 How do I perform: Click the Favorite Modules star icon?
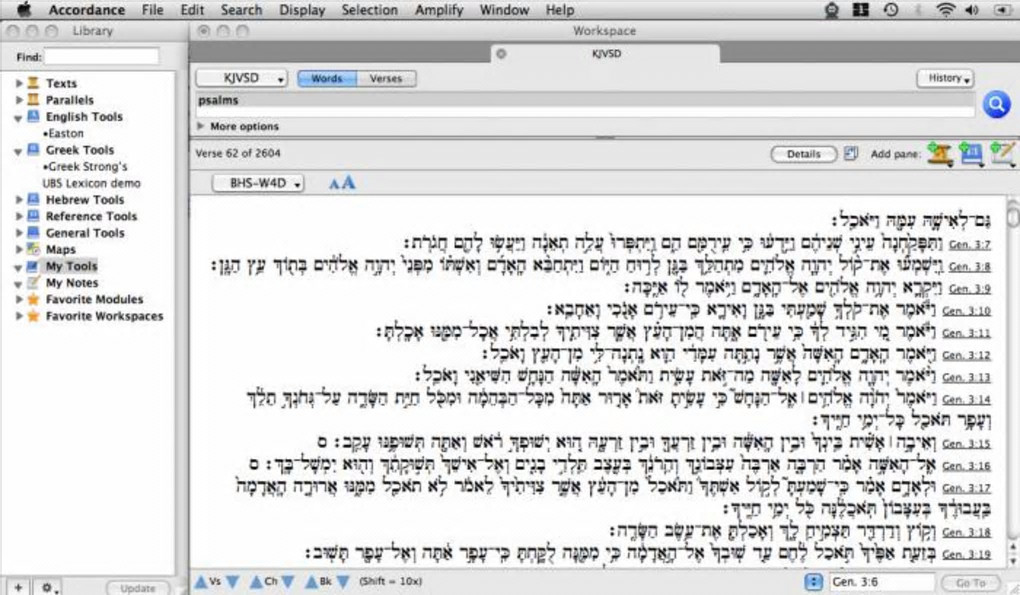pyautogui.click(x=33, y=299)
